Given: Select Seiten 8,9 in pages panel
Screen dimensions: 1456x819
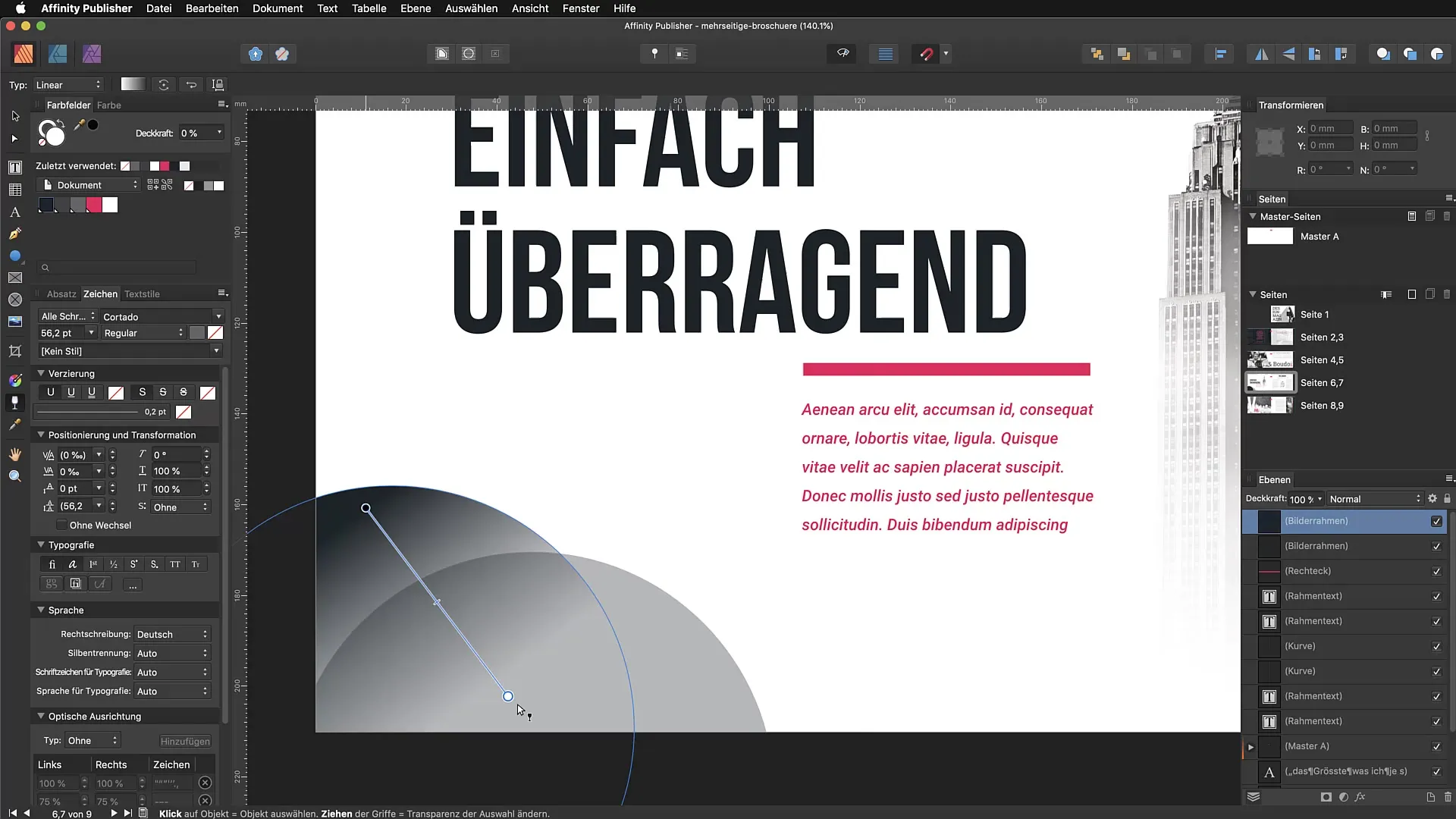Looking at the screenshot, I should click(1321, 406).
